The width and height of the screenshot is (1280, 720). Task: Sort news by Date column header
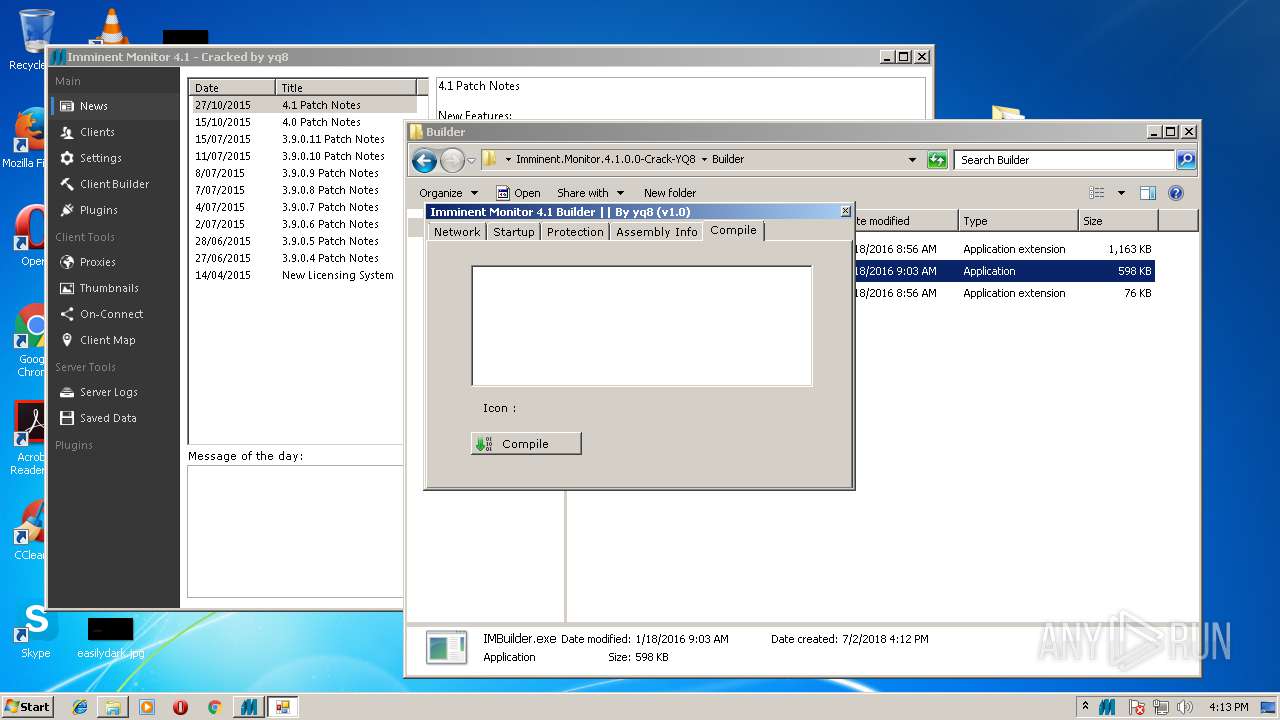coord(232,88)
